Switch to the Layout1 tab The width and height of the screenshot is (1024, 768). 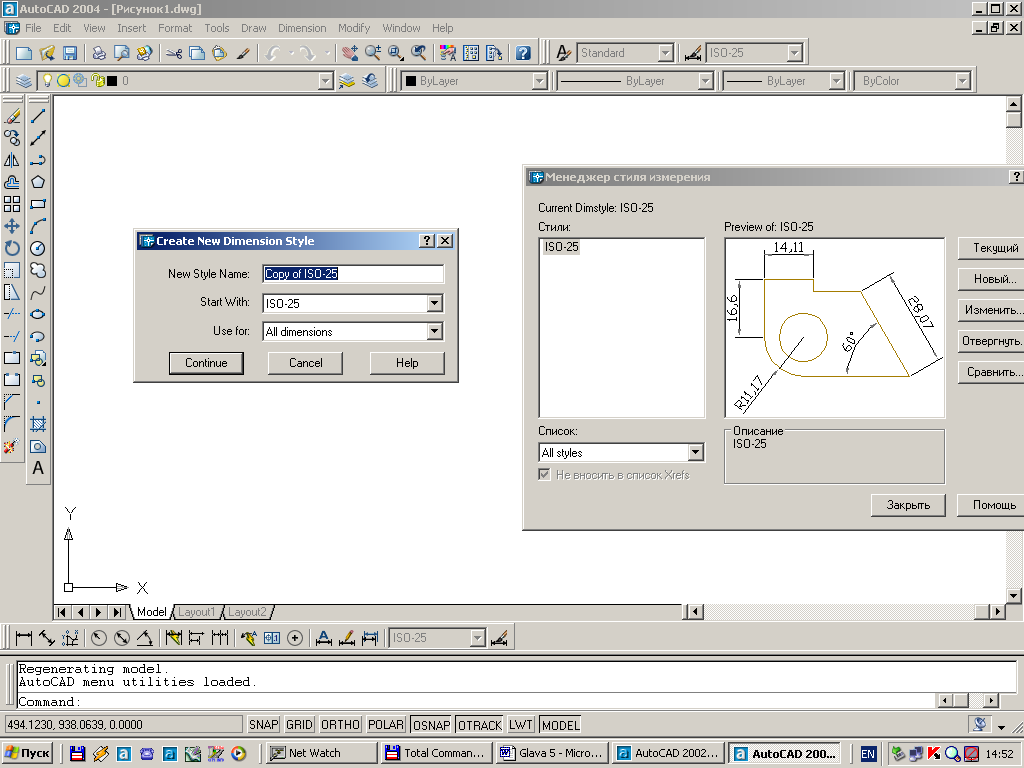point(196,612)
